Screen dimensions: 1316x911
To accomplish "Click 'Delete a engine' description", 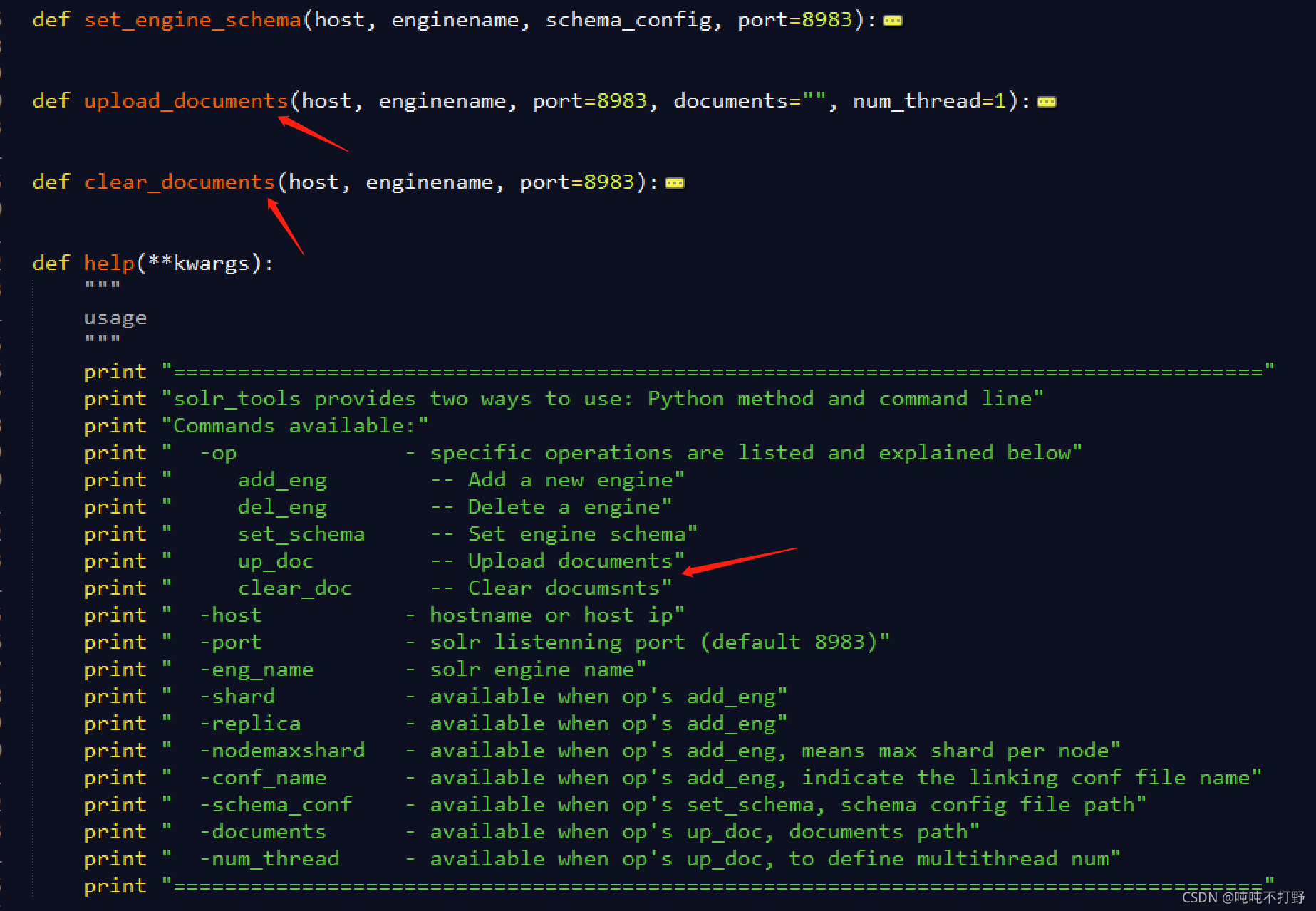I will coord(564,507).
